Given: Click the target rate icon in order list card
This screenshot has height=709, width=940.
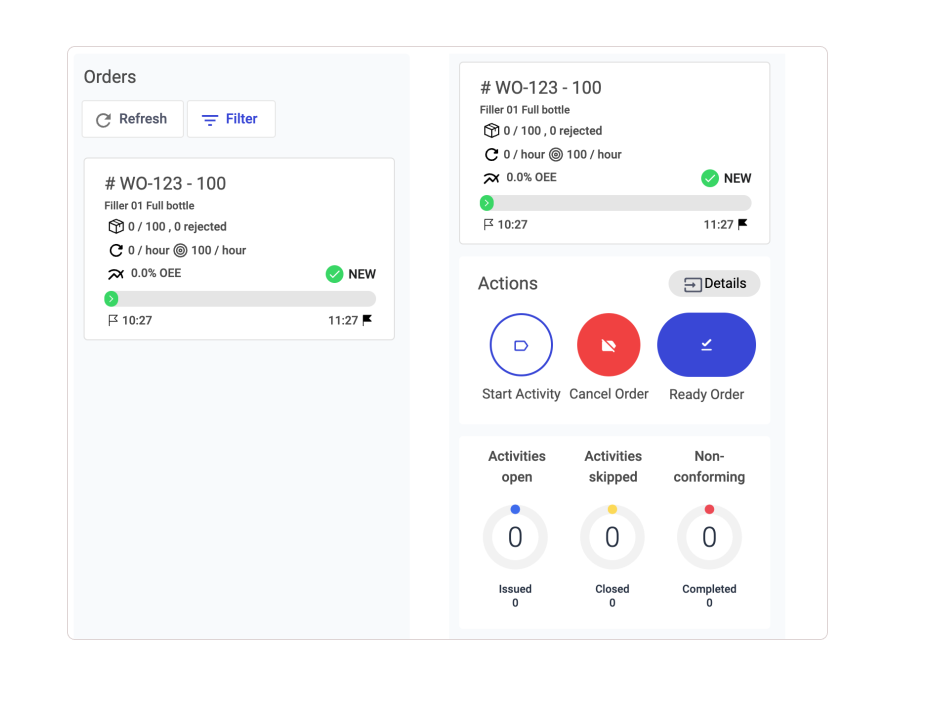Looking at the screenshot, I should tap(180, 251).
